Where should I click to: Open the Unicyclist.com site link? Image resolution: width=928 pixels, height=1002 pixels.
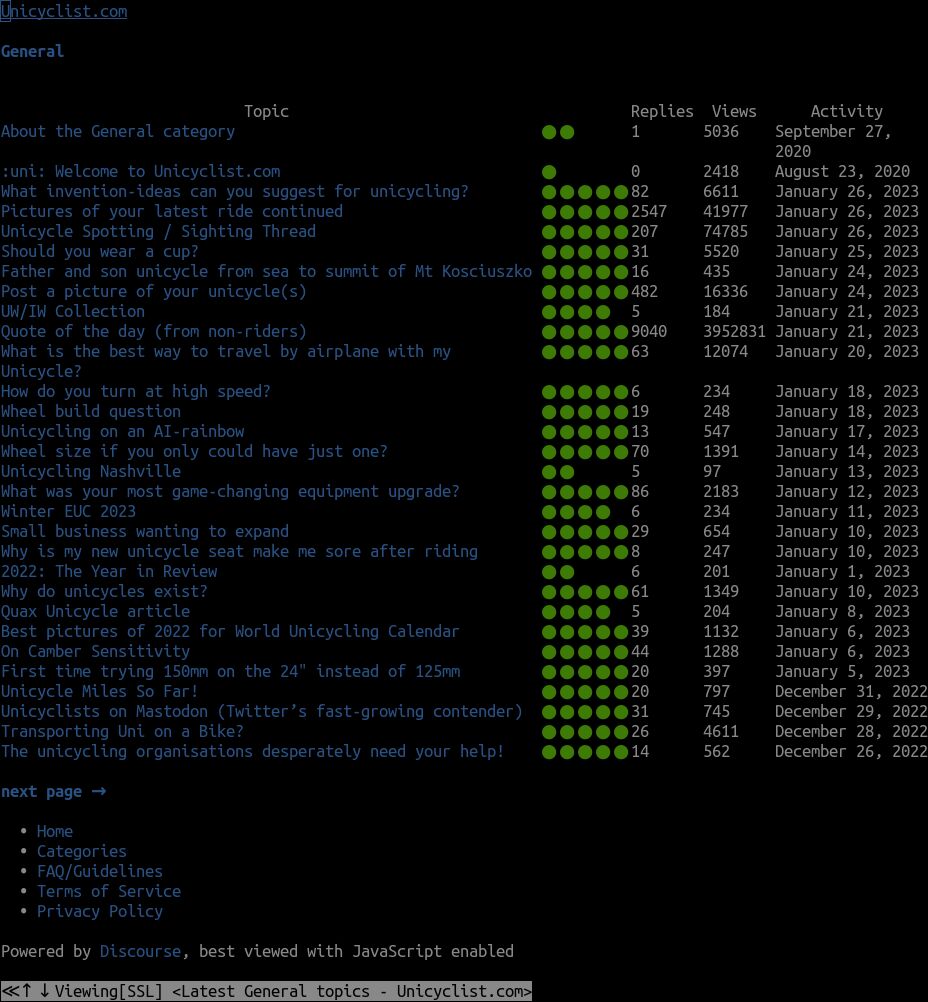[x=64, y=12]
